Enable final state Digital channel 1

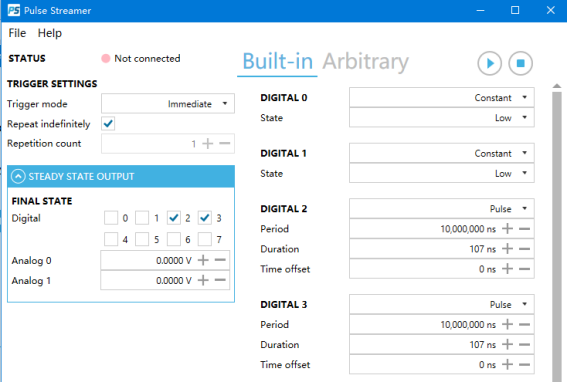tap(142, 218)
